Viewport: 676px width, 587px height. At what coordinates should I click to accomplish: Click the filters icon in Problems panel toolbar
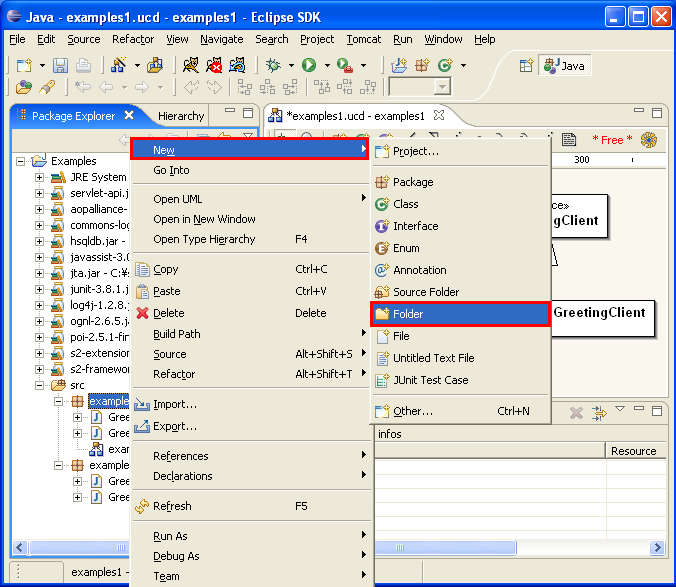pos(601,412)
